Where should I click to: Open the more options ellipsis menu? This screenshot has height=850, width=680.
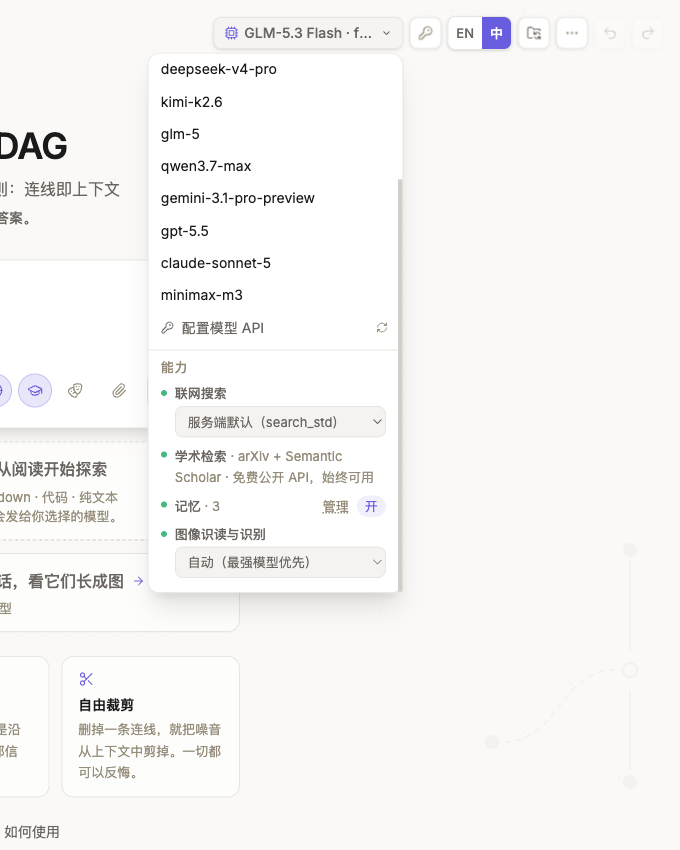pos(572,33)
